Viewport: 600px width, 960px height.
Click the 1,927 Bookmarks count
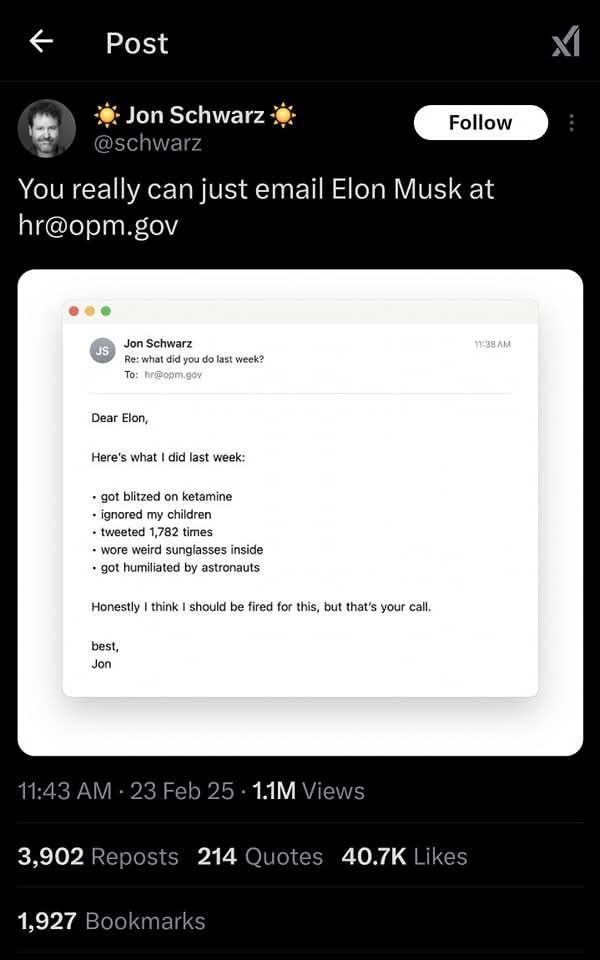(x=111, y=921)
